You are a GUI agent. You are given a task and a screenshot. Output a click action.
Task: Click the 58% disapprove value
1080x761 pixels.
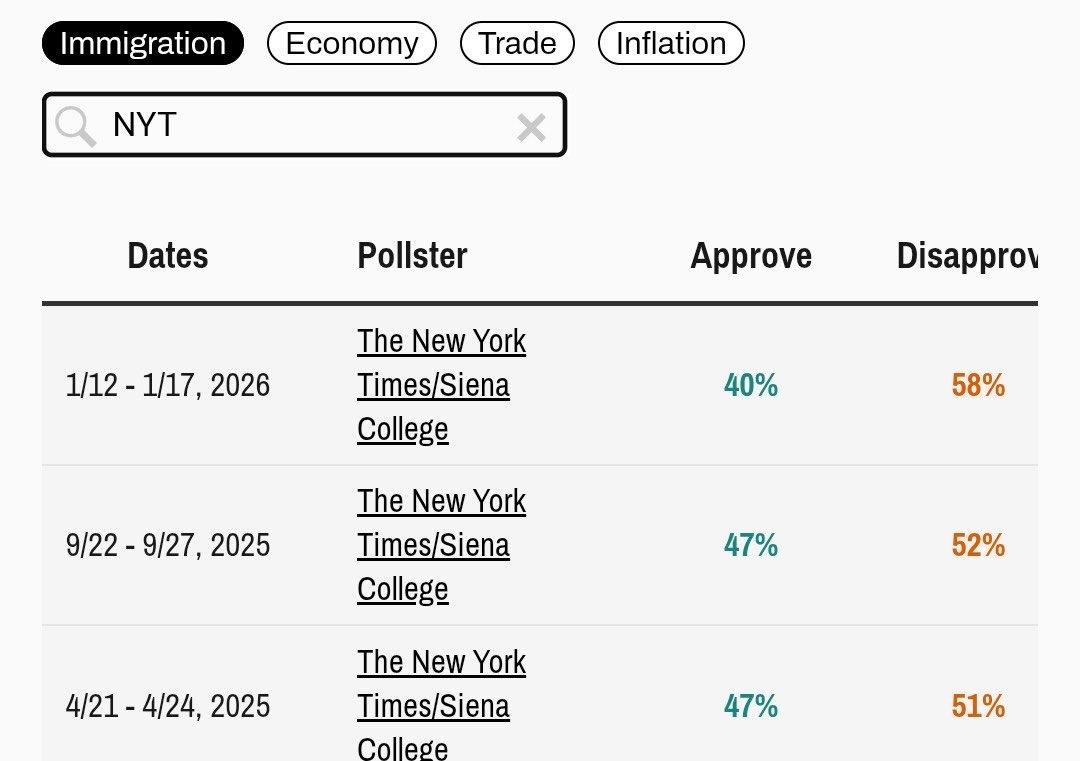(x=978, y=385)
